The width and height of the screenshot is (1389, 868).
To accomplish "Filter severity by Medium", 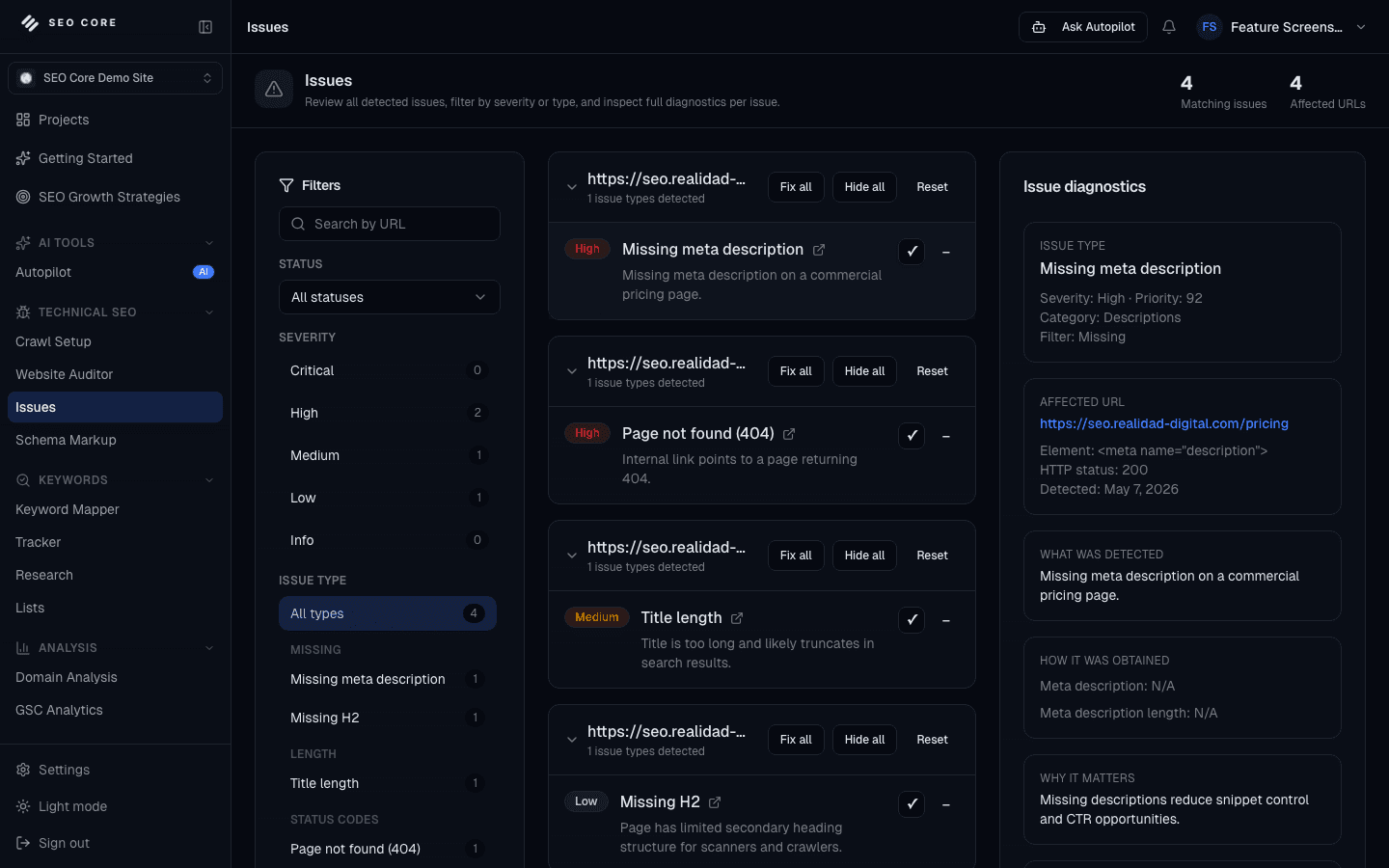I will (x=388, y=455).
